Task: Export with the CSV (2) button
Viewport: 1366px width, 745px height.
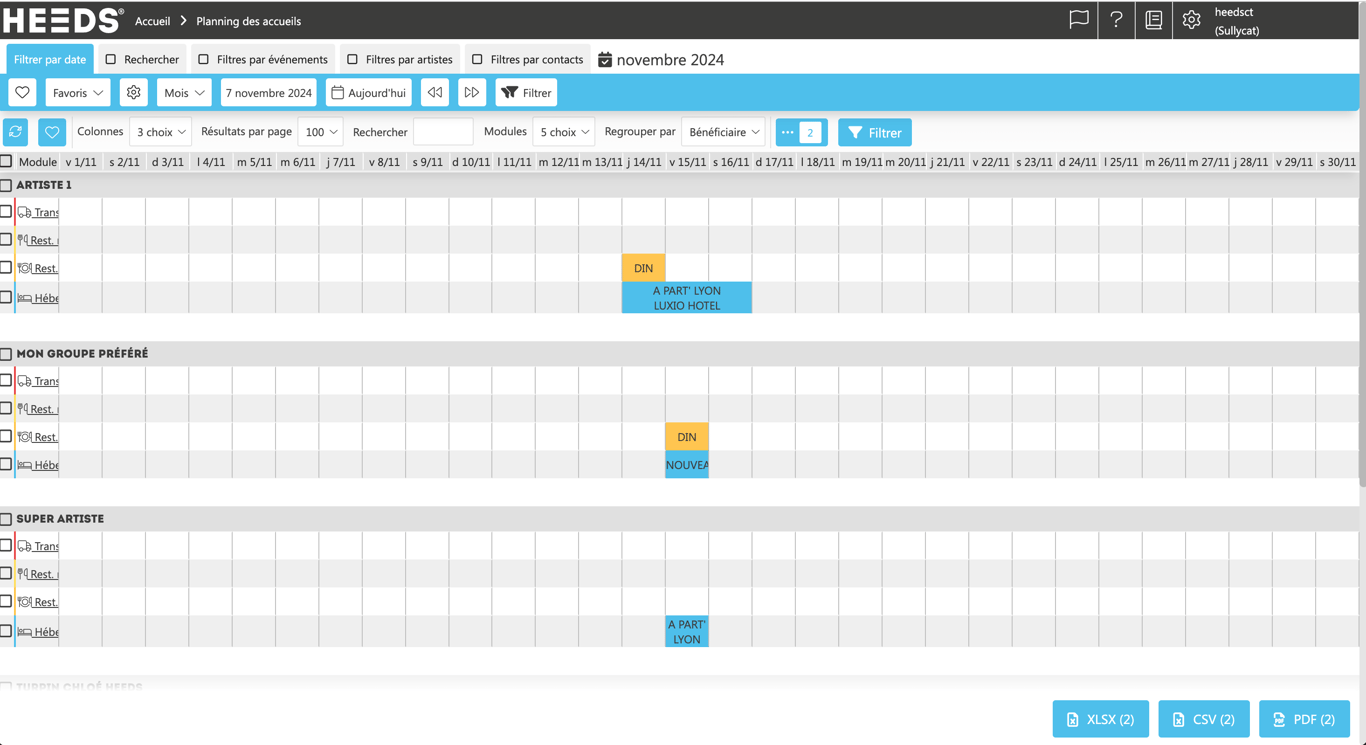Action: pyautogui.click(x=1204, y=719)
